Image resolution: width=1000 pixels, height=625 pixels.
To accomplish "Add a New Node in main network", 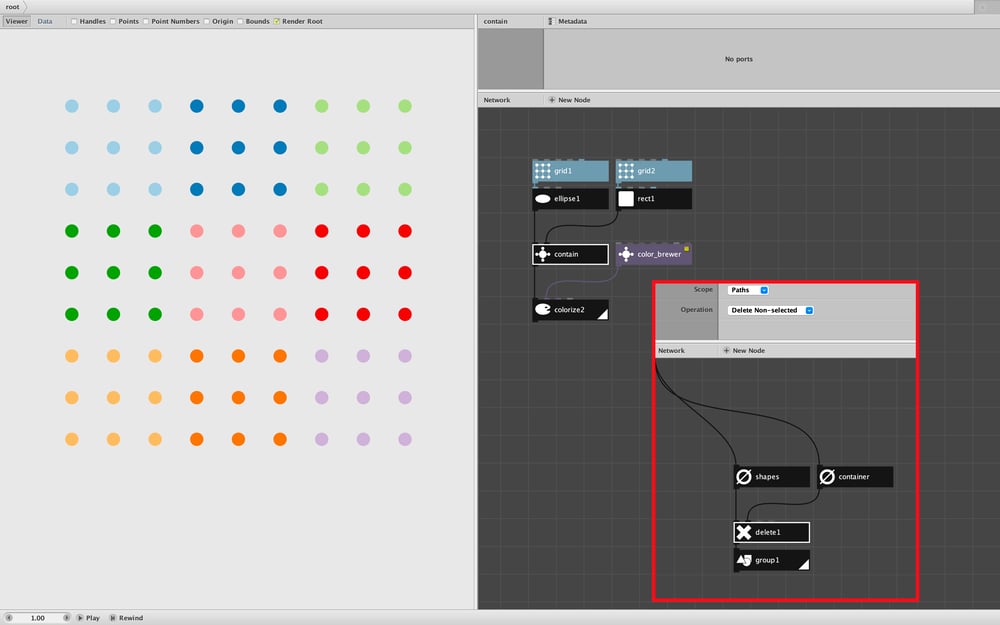I will point(569,100).
